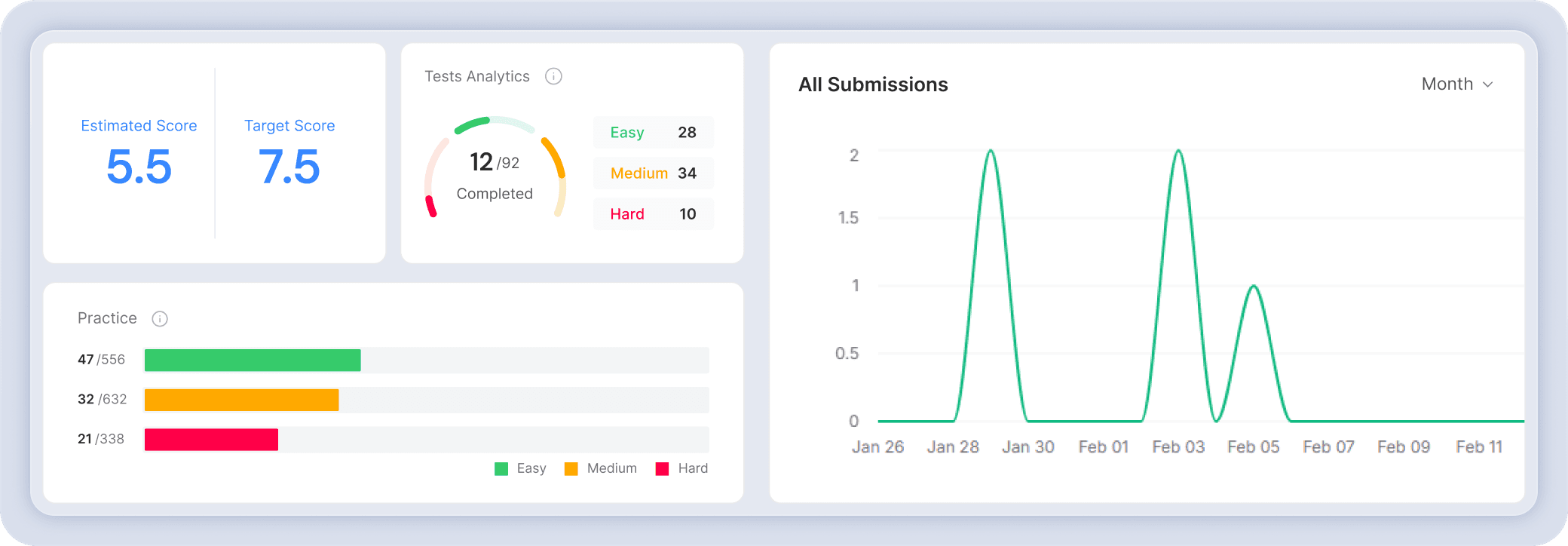Click the orange Medium practice progress bar
Image resolution: width=1568 pixels, height=546 pixels.
[x=241, y=400]
